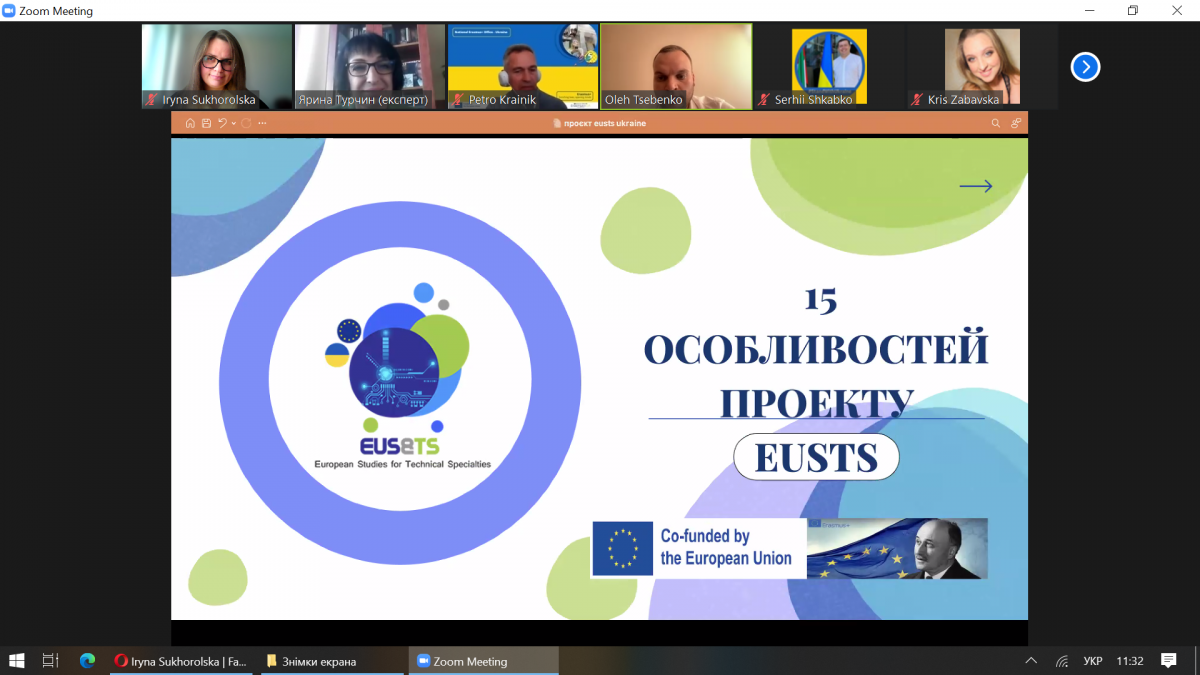Viewport: 1200px width, 675px height.
Task: Click the Zoom Meeting title bar app icon
Action: pos(9,11)
